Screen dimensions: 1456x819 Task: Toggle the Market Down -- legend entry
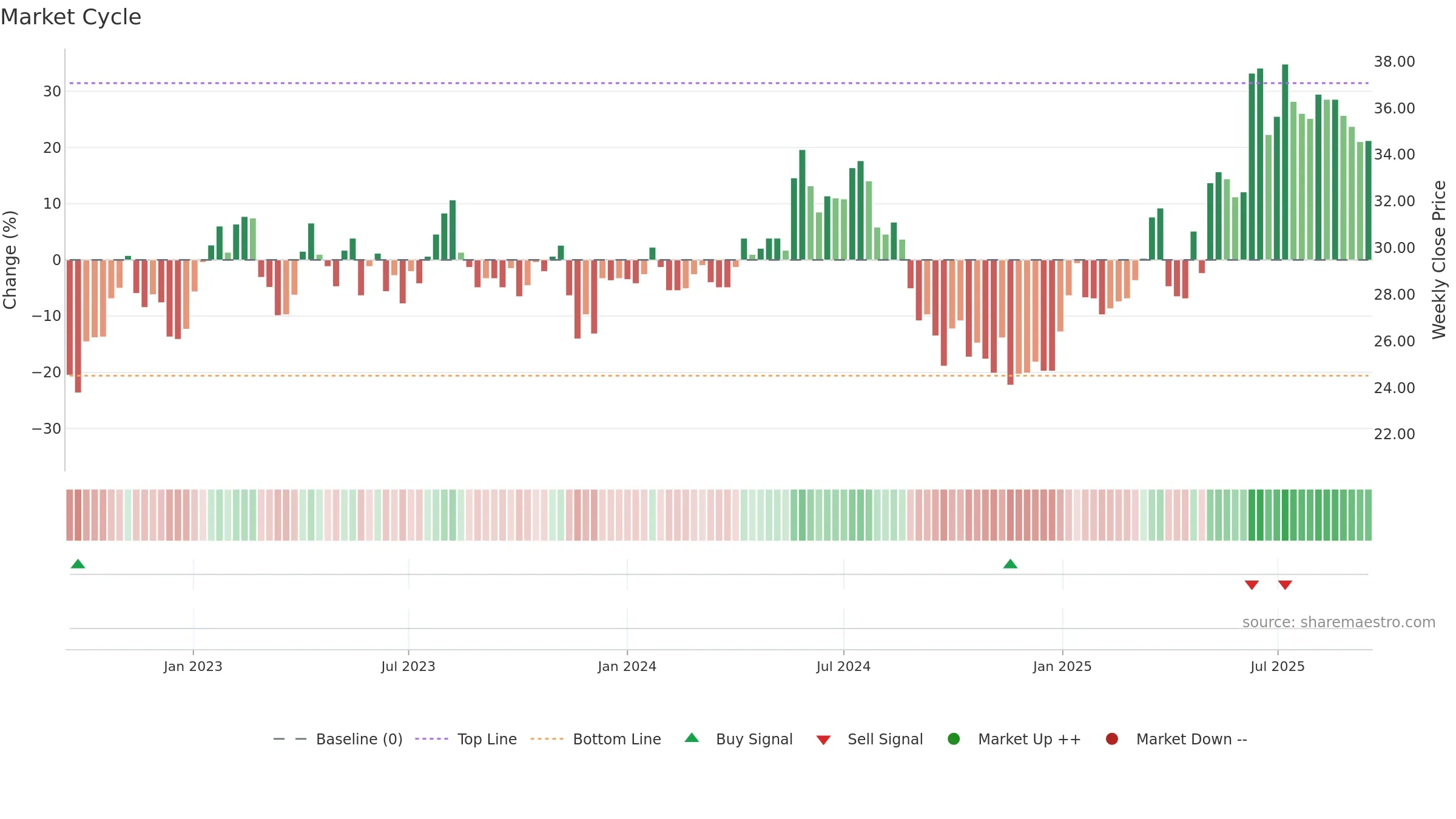tap(1176, 739)
